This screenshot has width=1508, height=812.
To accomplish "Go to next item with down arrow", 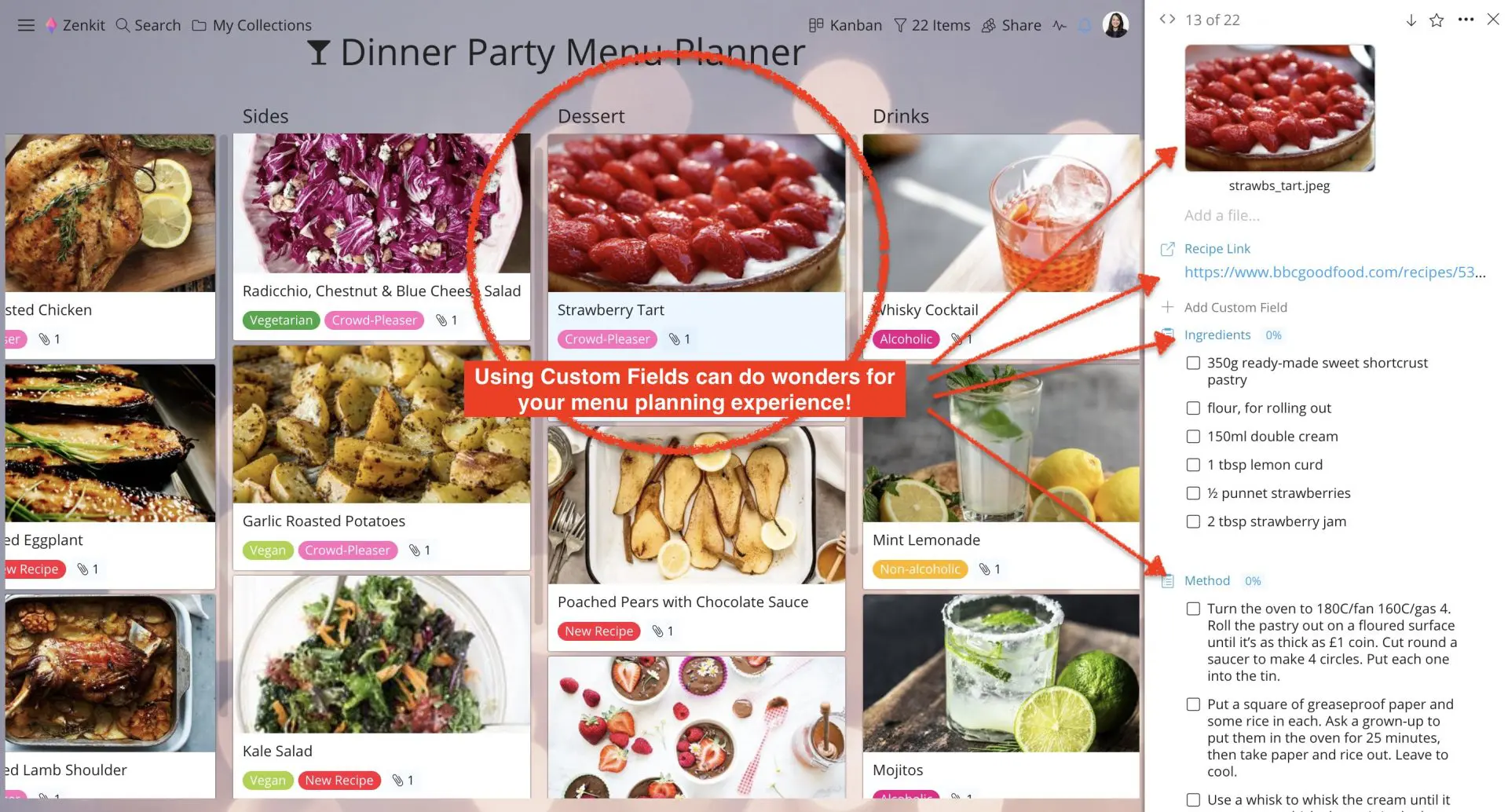I will [x=1411, y=20].
